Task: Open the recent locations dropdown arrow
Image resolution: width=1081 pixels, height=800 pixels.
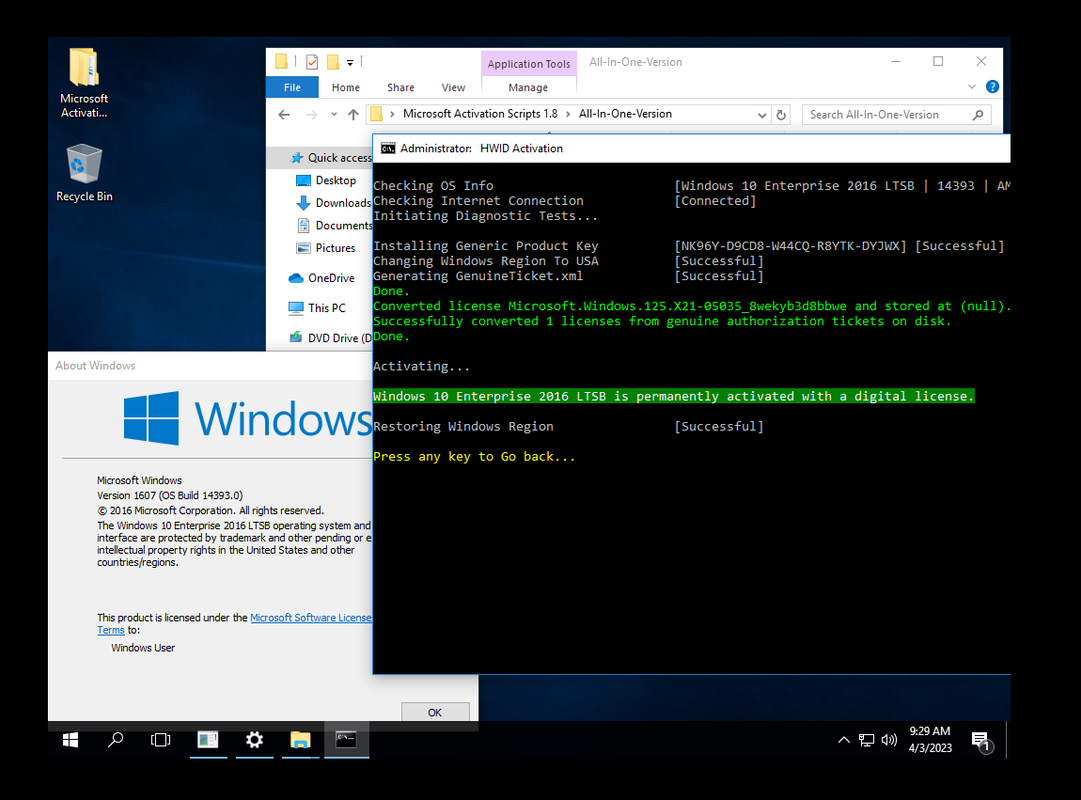Action: pyautogui.click(x=334, y=114)
